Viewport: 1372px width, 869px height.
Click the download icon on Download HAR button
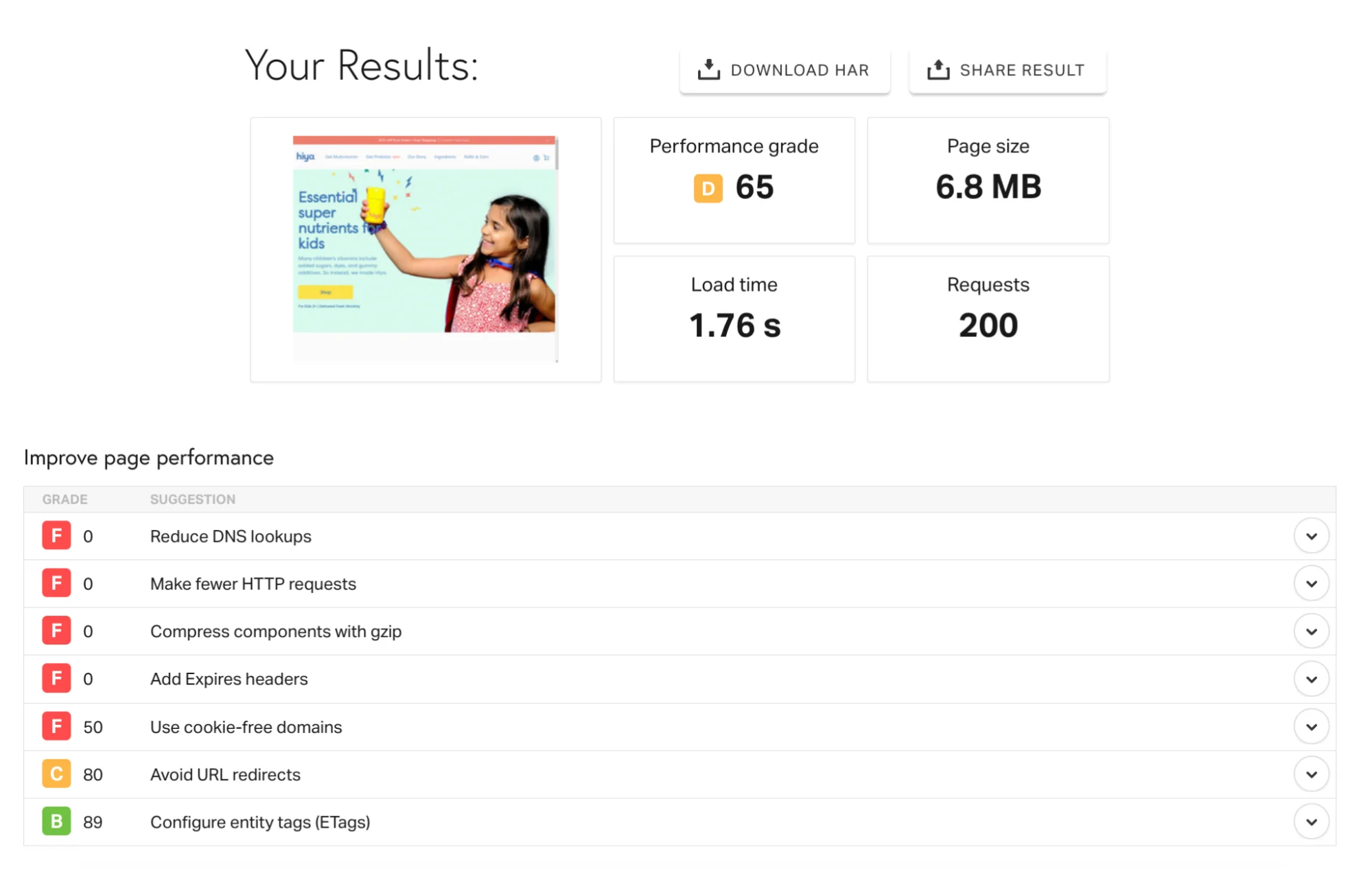708,68
